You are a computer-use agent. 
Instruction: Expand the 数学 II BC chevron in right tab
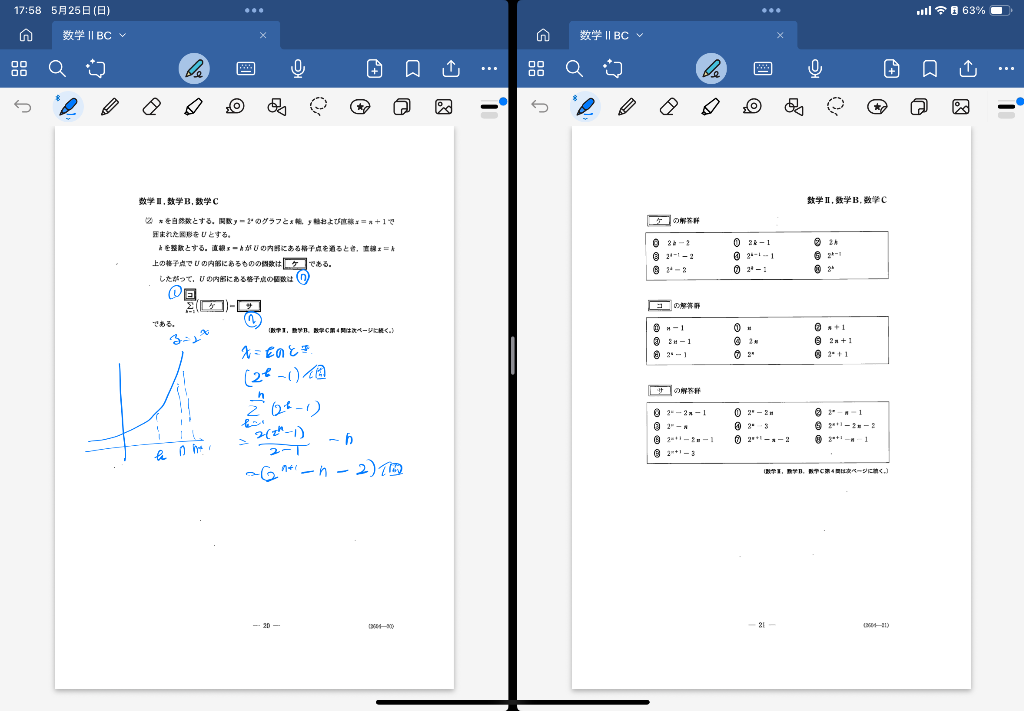pyautogui.click(x=640, y=35)
